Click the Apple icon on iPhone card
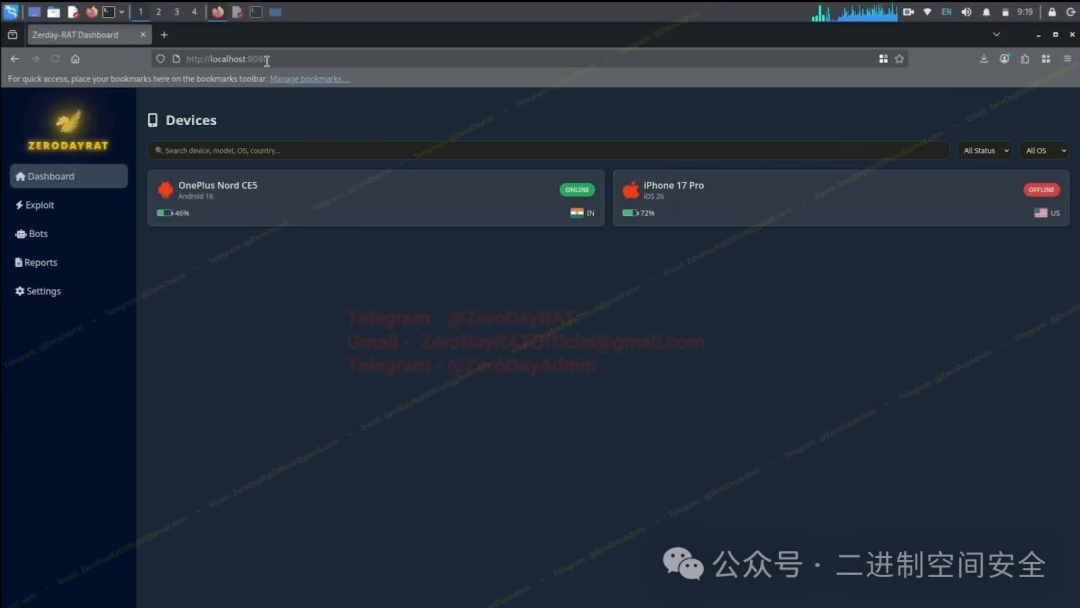This screenshot has width=1080, height=608. (631, 189)
